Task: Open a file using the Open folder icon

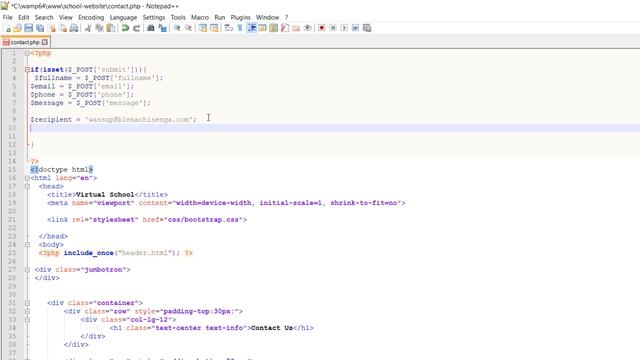Action: [x=17, y=28]
